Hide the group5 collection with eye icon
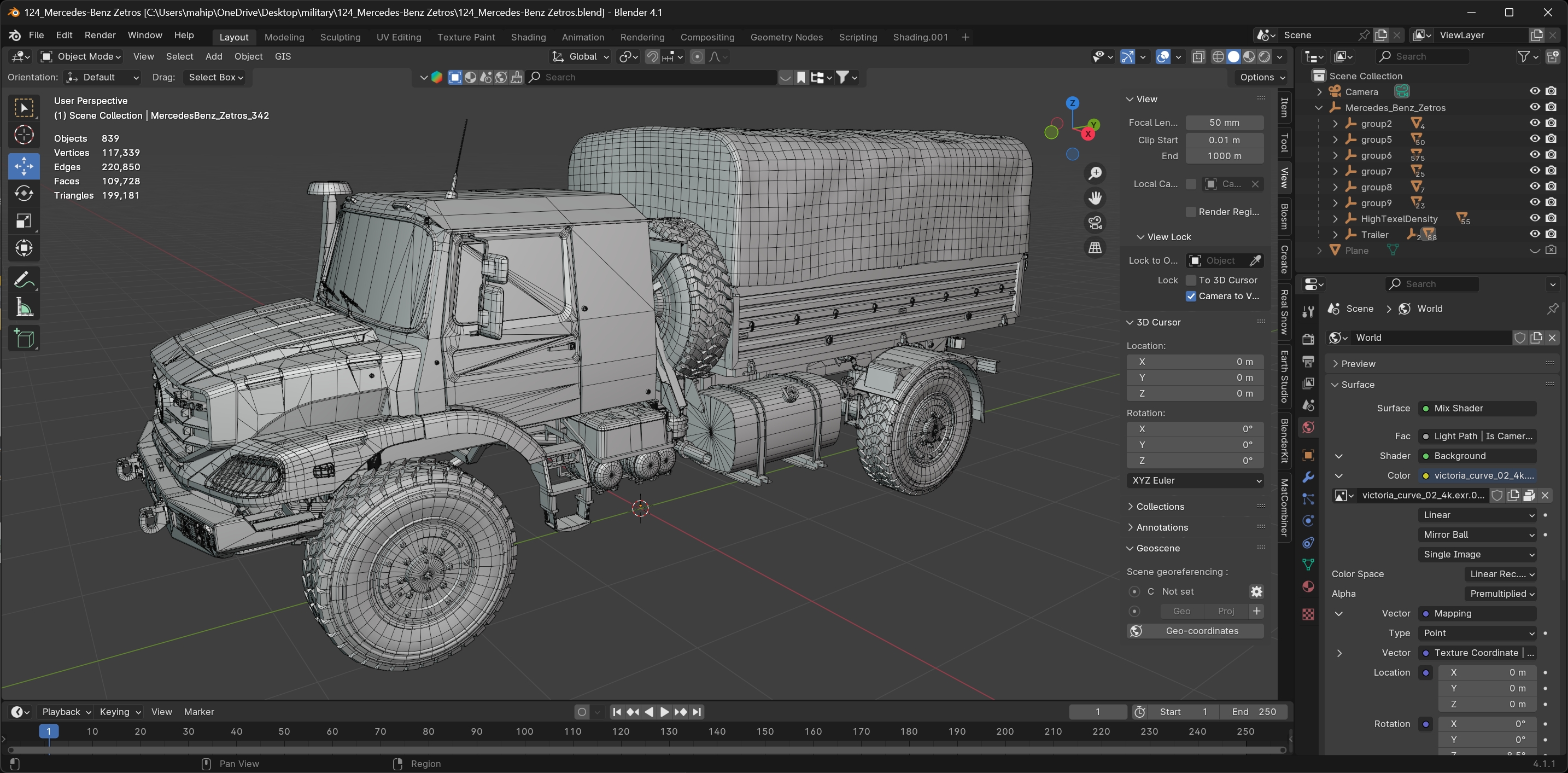1568x773 pixels. (1535, 139)
